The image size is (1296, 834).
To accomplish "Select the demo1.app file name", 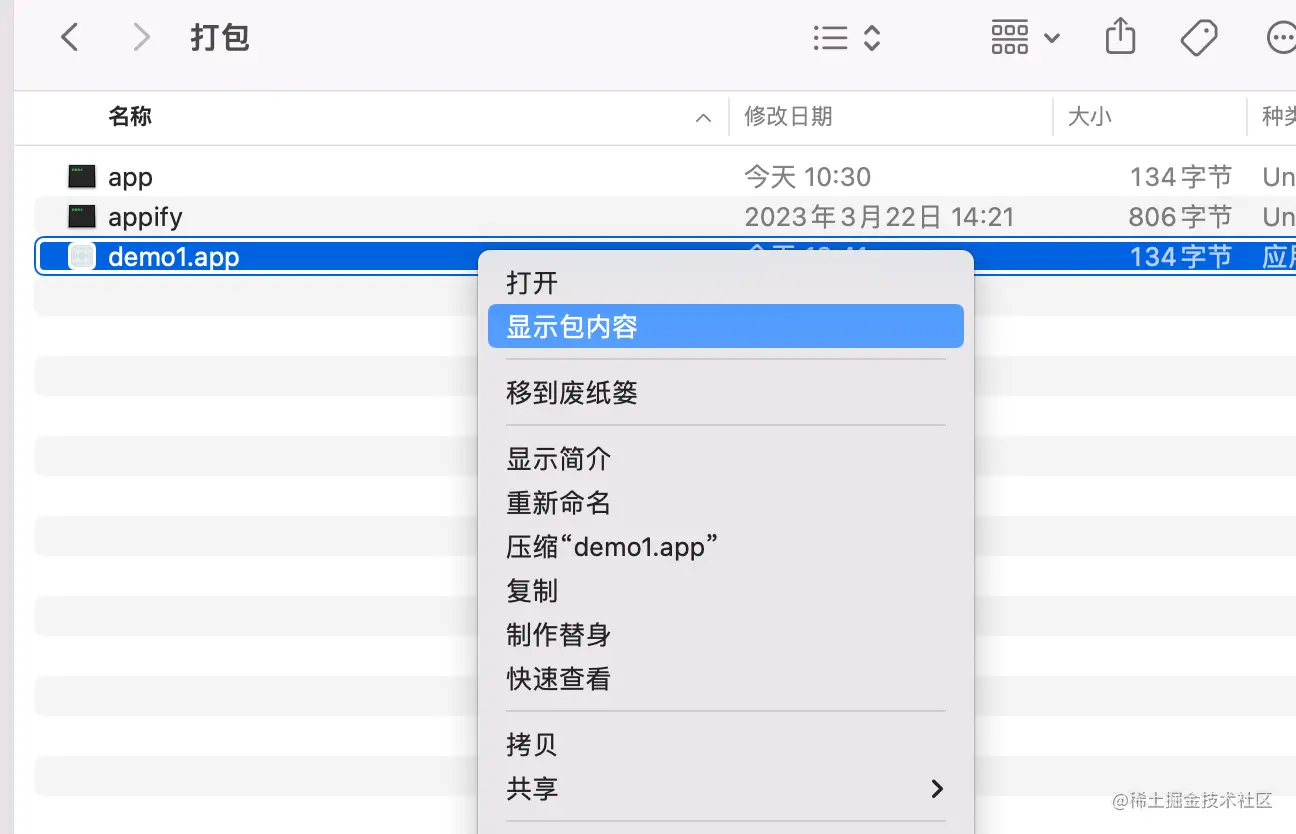I will [x=173, y=257].
